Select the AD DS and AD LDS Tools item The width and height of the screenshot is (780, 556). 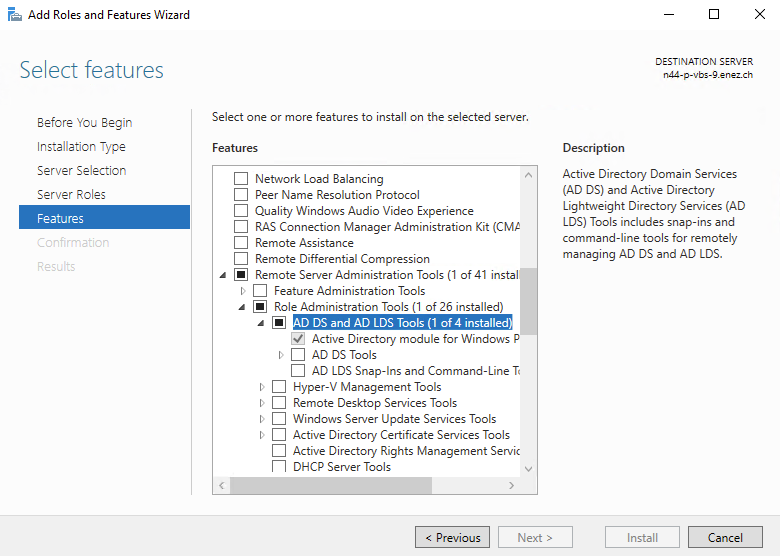pos(402,323)
